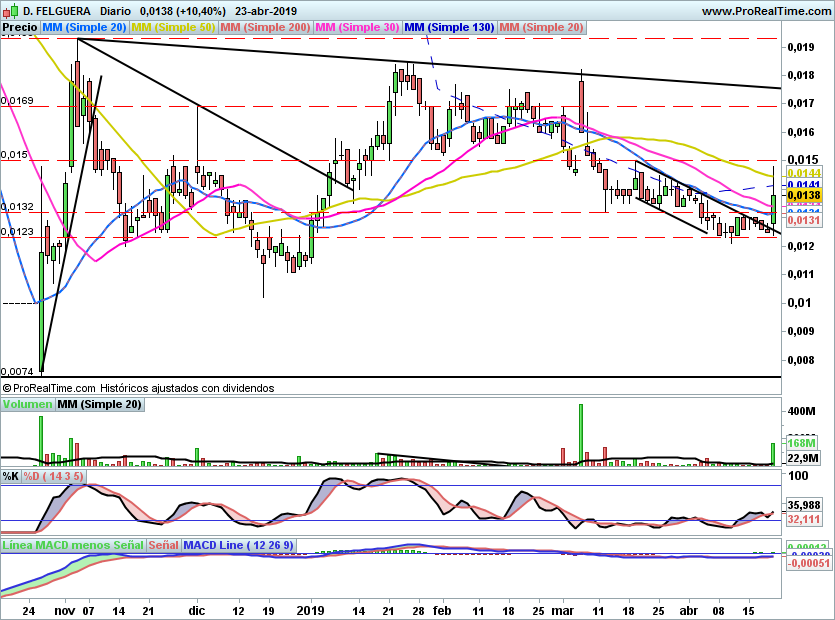Select the %K stochastic label
835x620 pixels.
click(x=11, y=476)
